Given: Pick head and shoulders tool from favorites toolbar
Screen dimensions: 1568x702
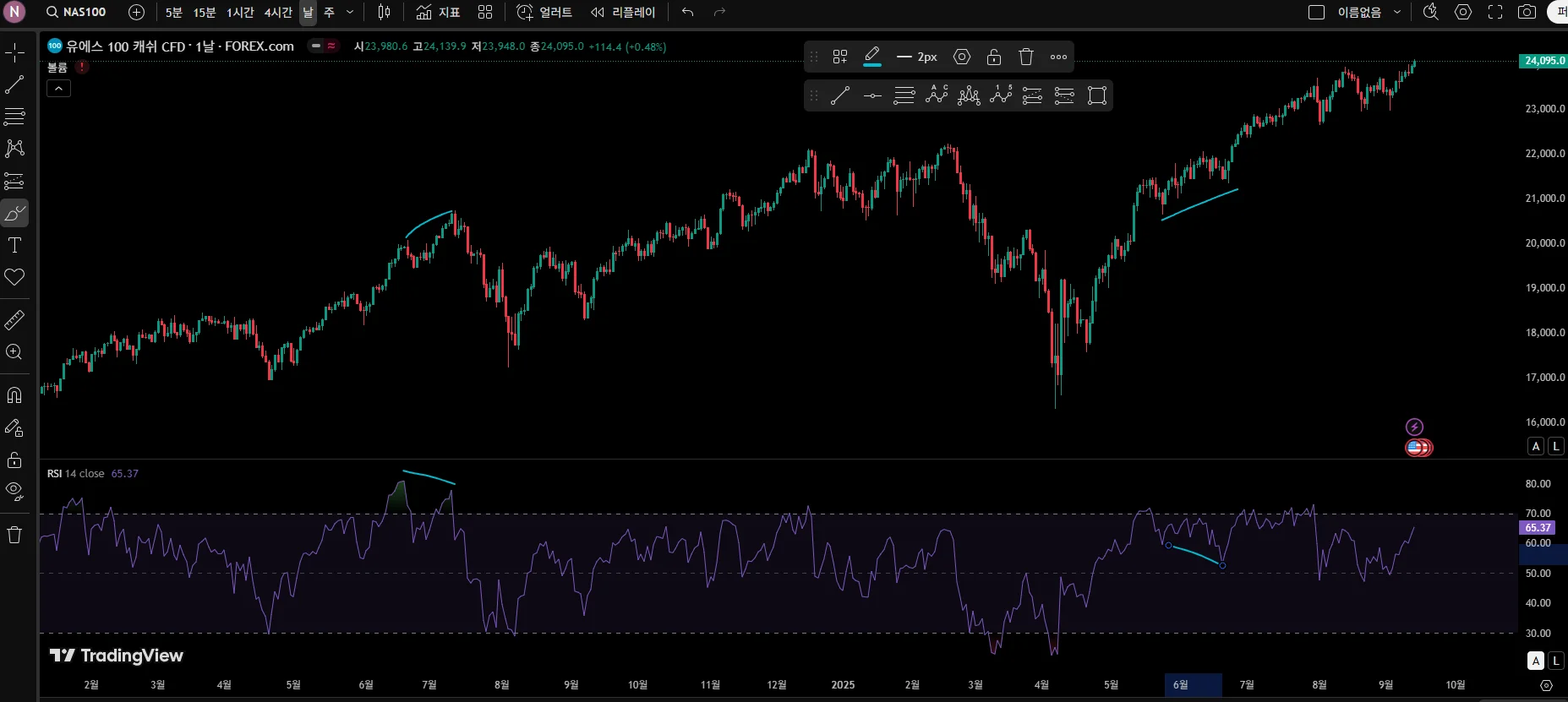Looking at the screenshot, I should (x=969, y=95).
